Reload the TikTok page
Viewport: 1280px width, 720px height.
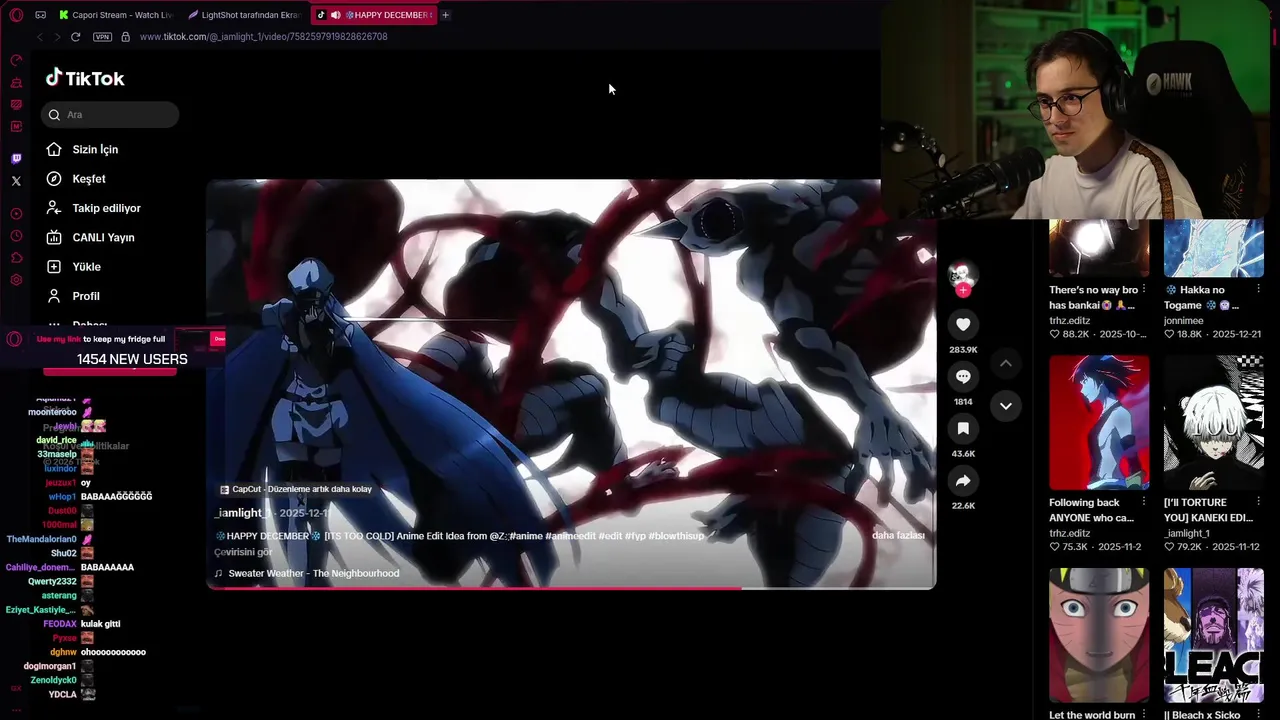[x=75, y=37]
